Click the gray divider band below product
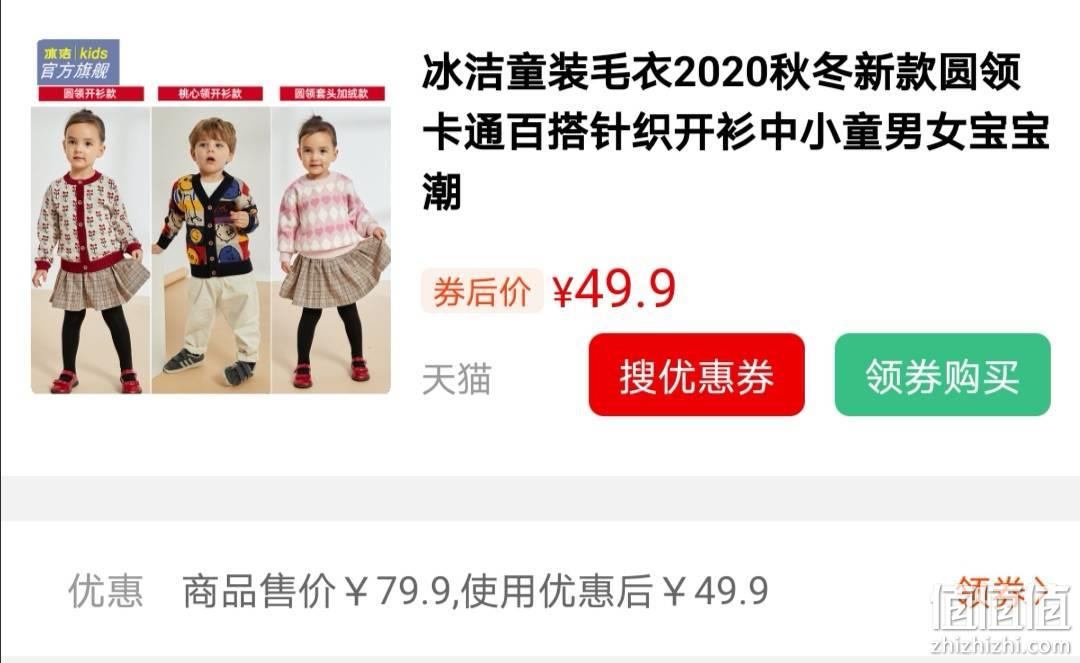Viewport: 1080px width, 663px height. [x=540, y=498]
